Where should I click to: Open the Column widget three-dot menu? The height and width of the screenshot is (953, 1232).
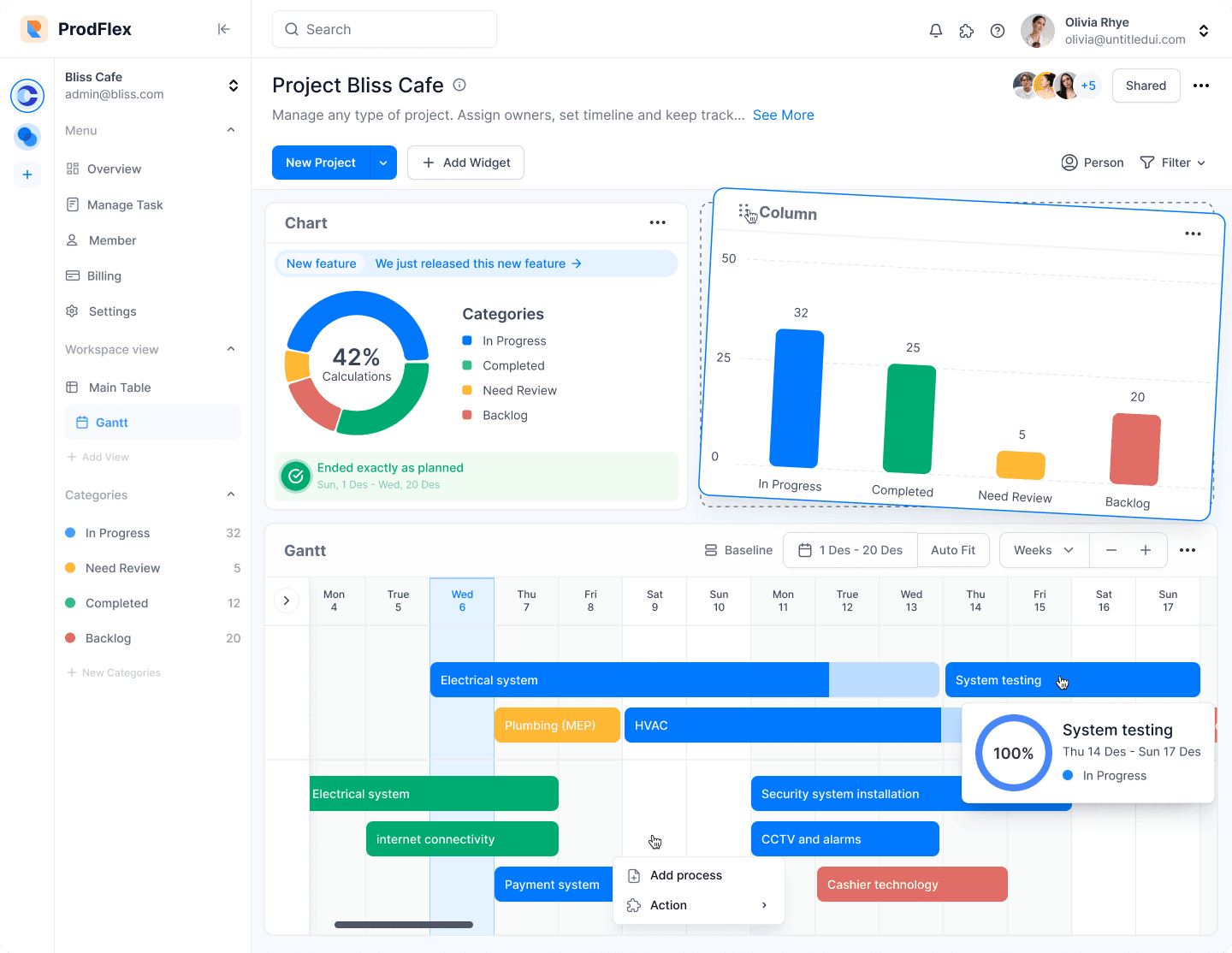(1193, 234)
